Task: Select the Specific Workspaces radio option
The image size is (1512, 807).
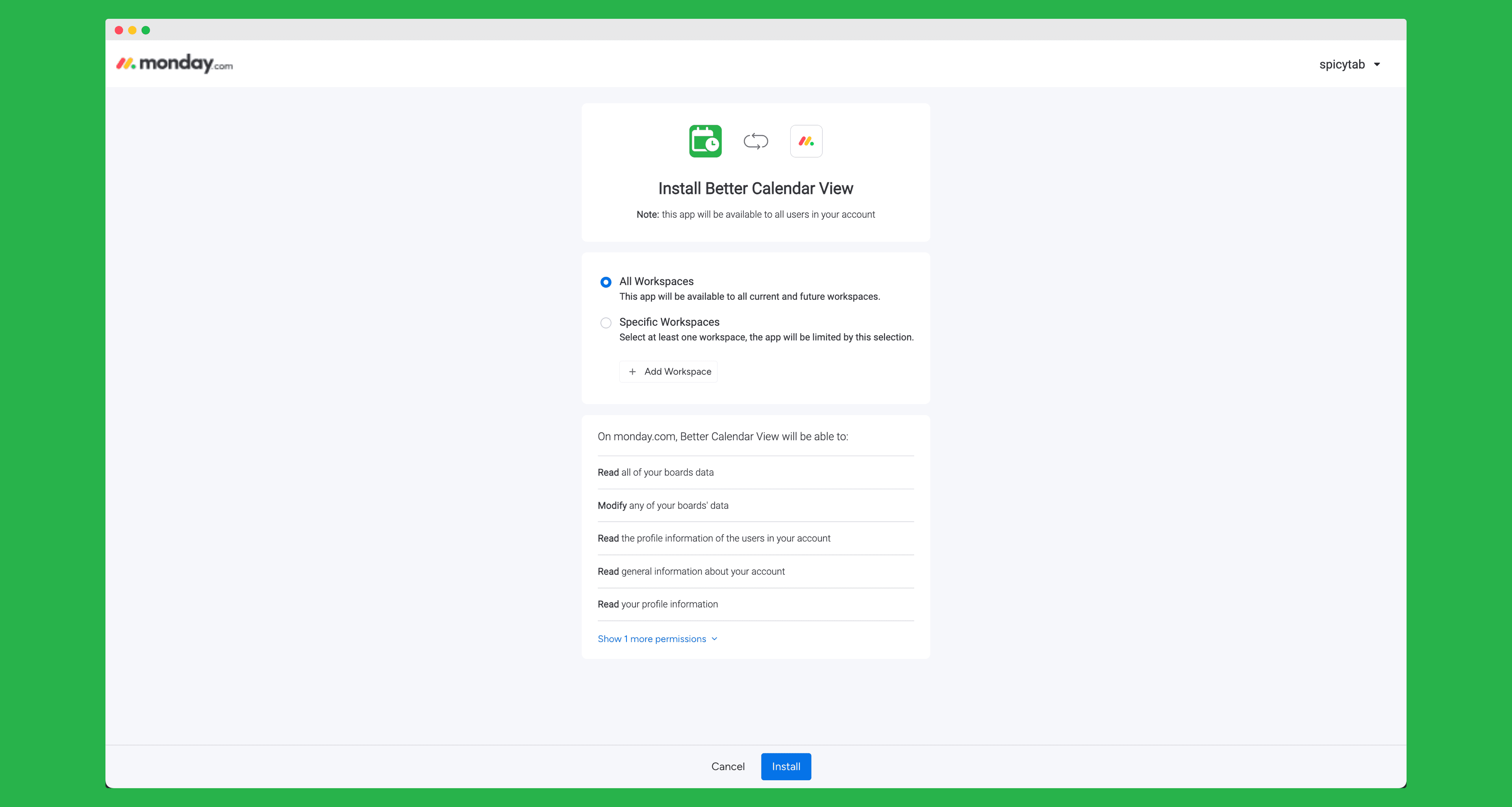Action: [606, 323]
